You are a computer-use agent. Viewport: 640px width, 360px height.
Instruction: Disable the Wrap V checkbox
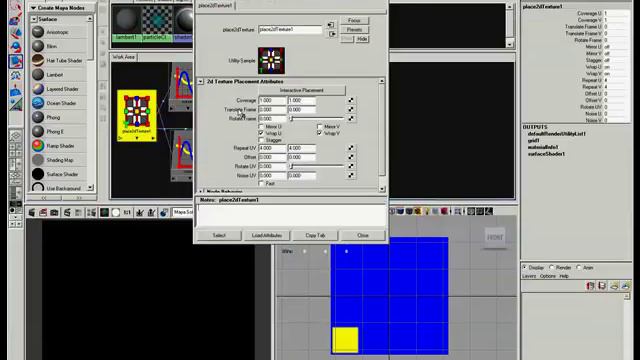pyautogui.click(x=320, y=133)
